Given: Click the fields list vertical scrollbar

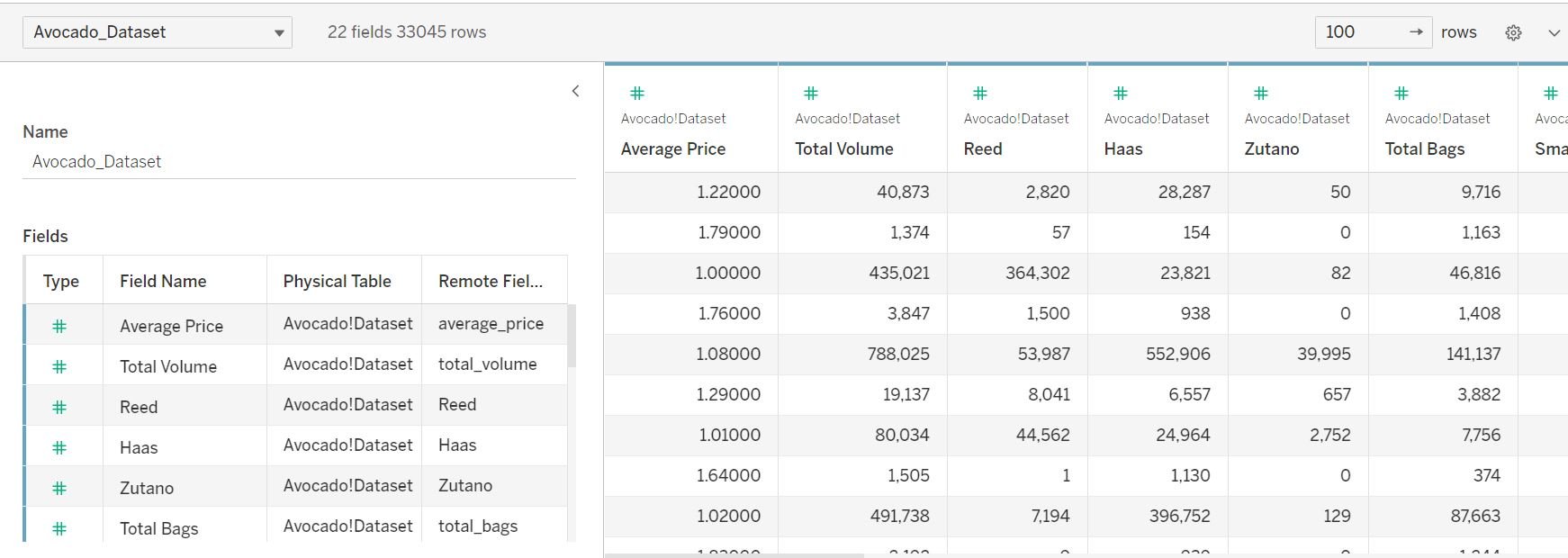Looking at the screenshot, I should point(572,336).
